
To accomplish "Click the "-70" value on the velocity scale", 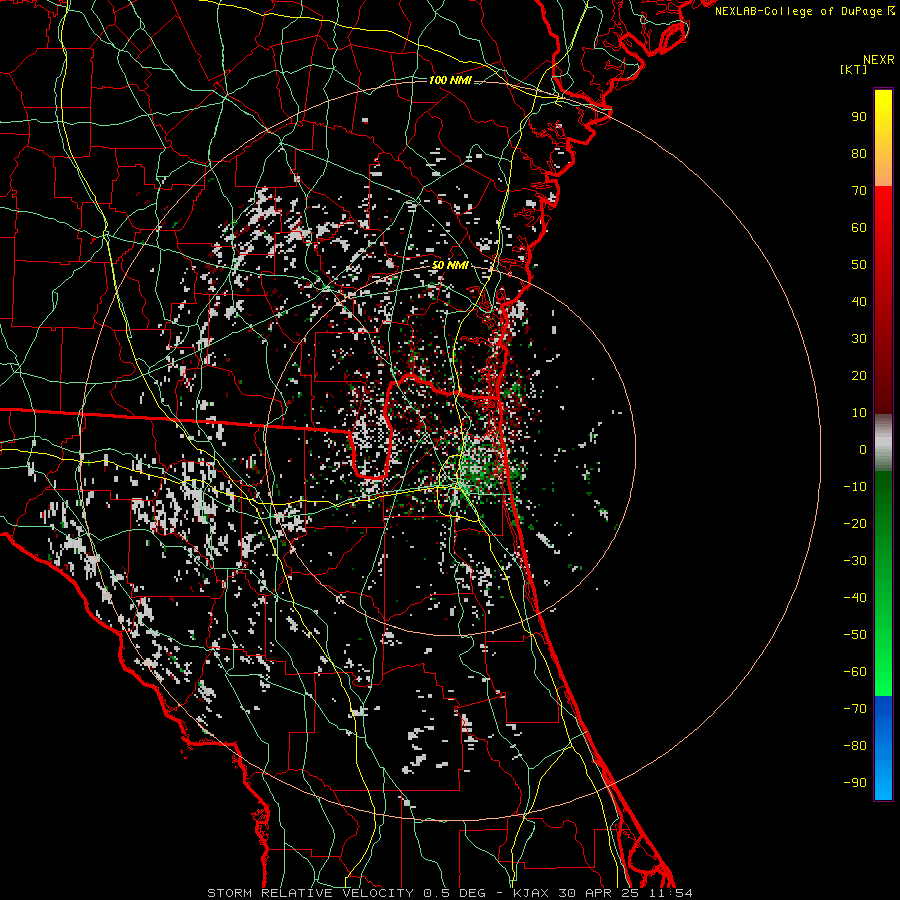I will point(855,709).
